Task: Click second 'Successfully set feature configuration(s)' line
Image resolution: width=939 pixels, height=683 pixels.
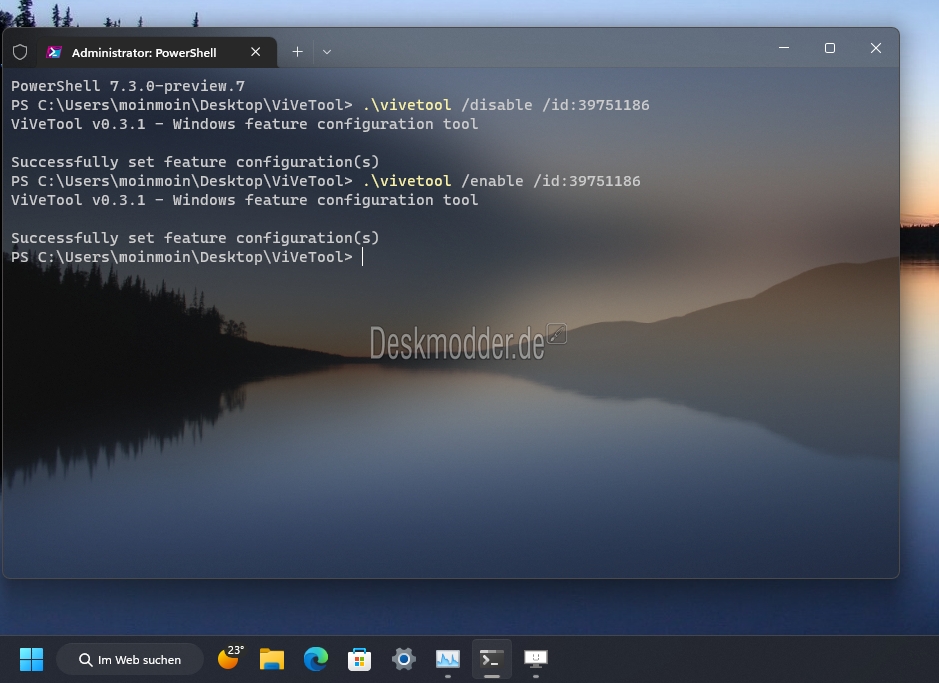Action: [x=195, y=238]
